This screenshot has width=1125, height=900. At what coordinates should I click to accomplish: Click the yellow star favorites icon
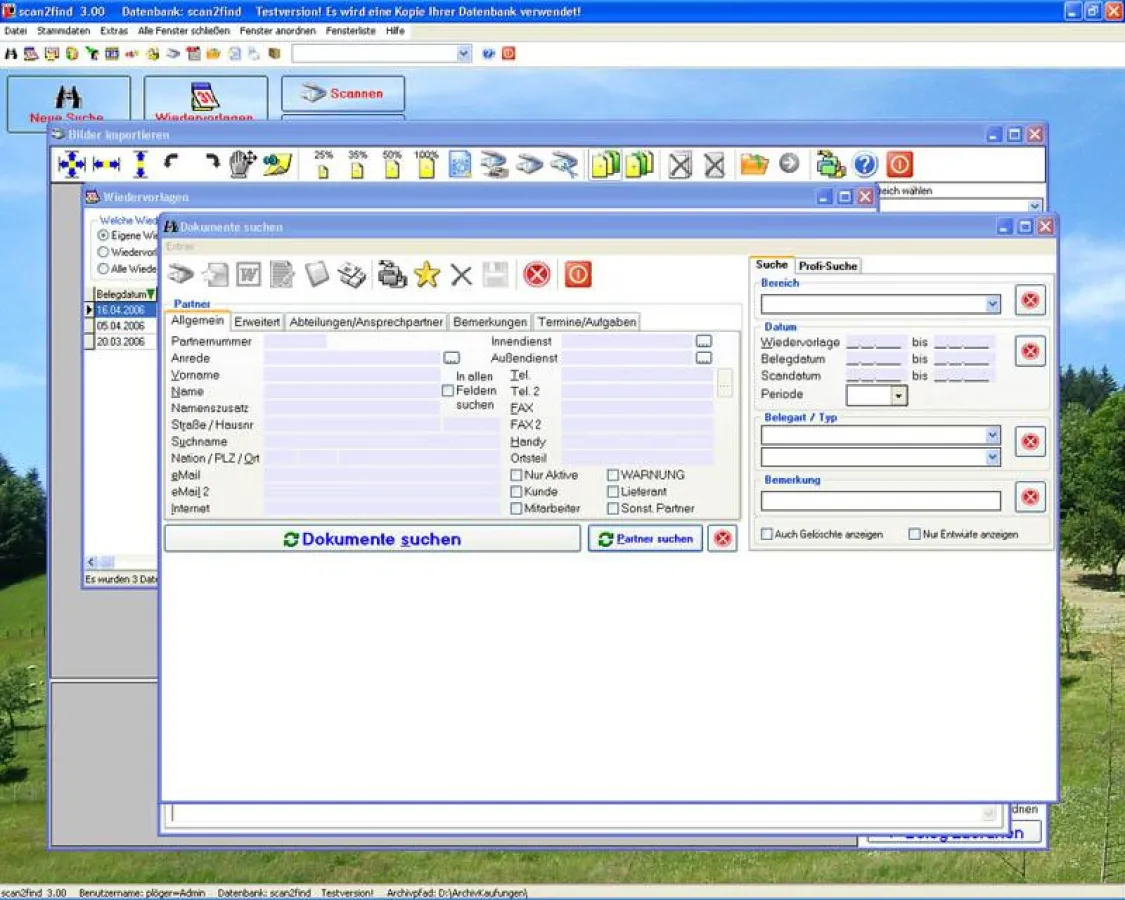[427, 274]
